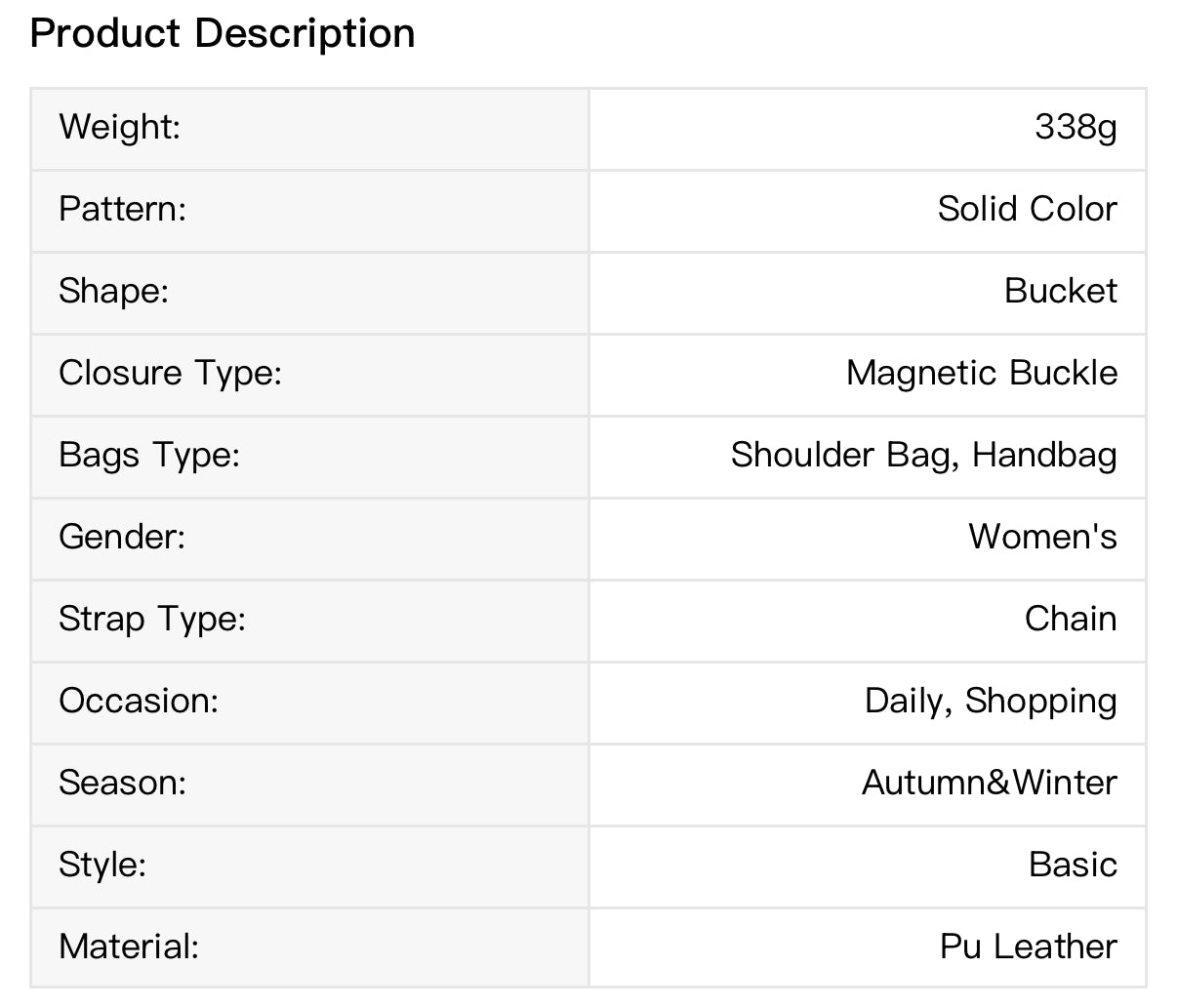This screenshot has height=1008, width=1177.
Task: Select the 338g weight value
Action: pos(1076,127)
